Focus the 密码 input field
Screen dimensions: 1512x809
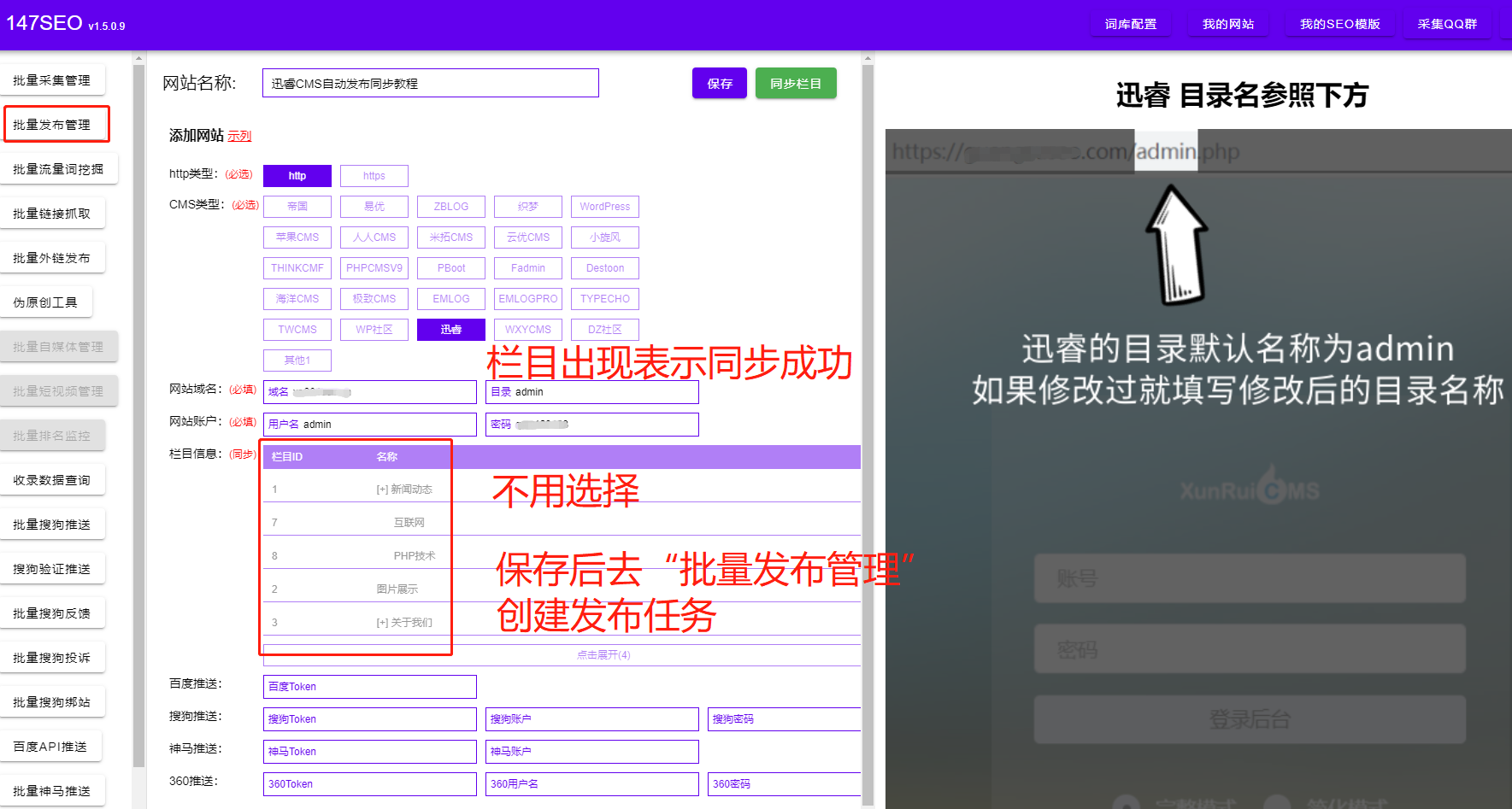[x=592, y=425]
